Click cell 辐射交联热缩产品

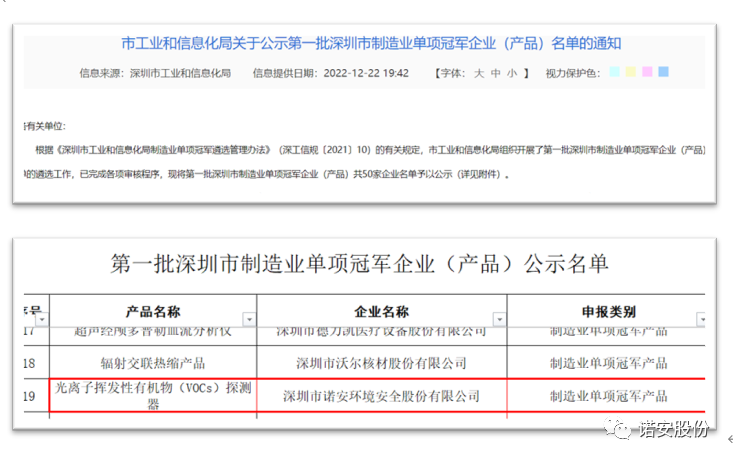pyautogui.click(x=153, y=363)
